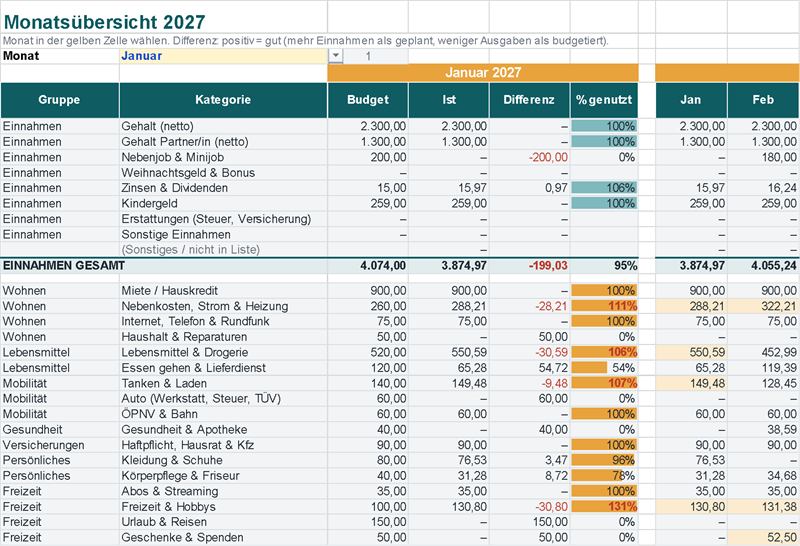The width and height of the screenshot is (800, 546).
Task: Click the Zinsen & Dividenden cell
Action: pos(223,188)
